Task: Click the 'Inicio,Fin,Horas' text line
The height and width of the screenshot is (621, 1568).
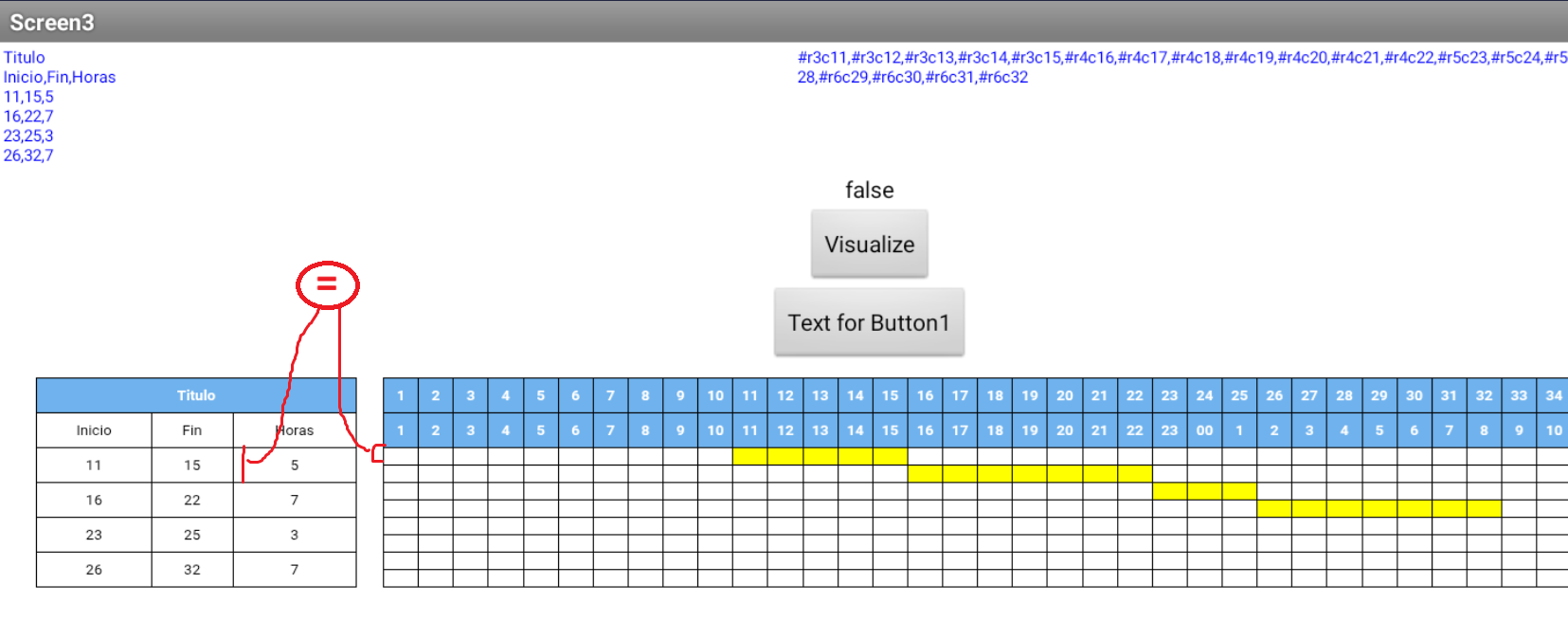Action: pyautogui.click(x=60, y=78)
